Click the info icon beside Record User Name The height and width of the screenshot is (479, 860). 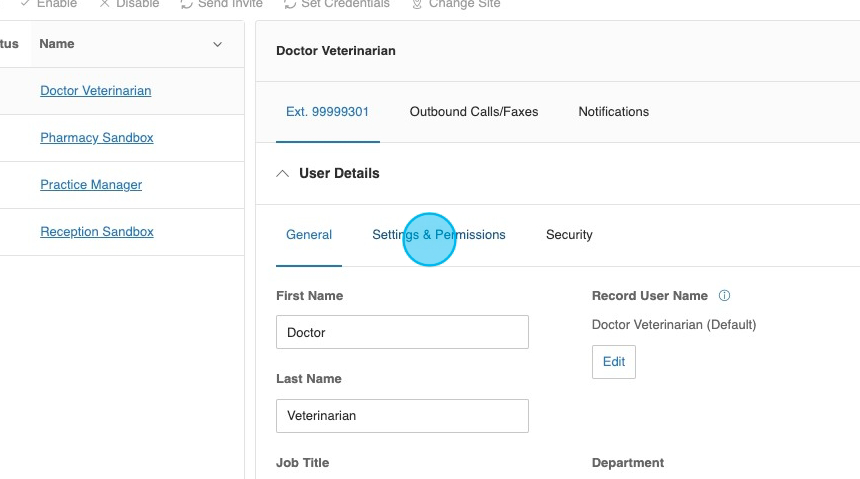(x=725, y=296)
